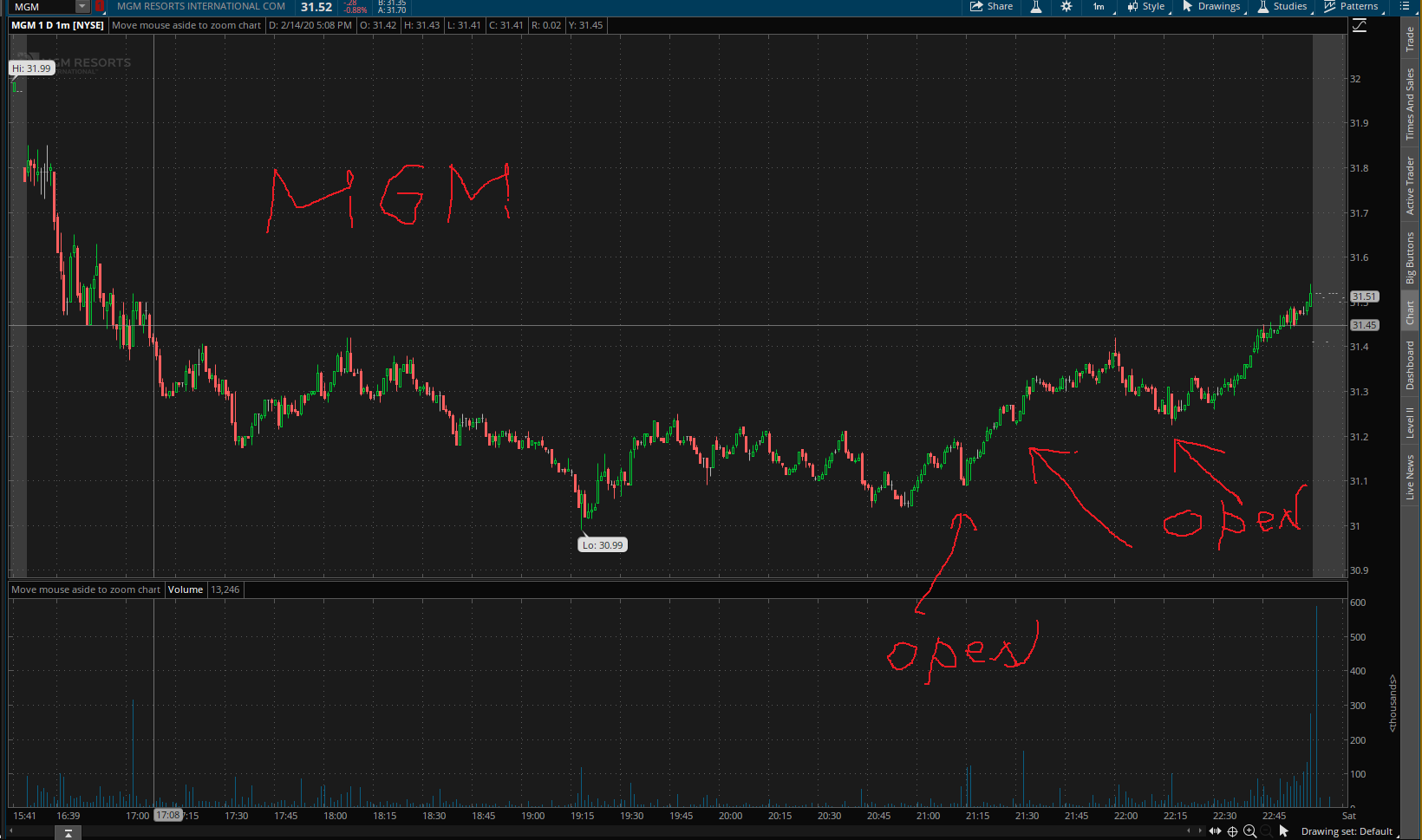This screenshot has width=1422, height=840.
Task: Open the Dashboard side tab
Action: pos(1410,365)
